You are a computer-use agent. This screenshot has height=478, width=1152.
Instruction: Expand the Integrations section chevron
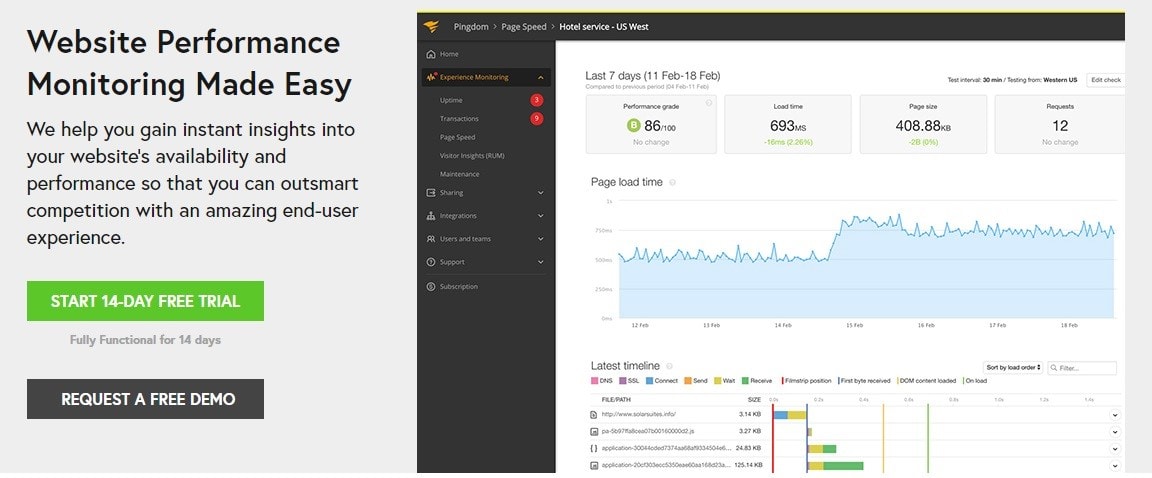(541, 216)
